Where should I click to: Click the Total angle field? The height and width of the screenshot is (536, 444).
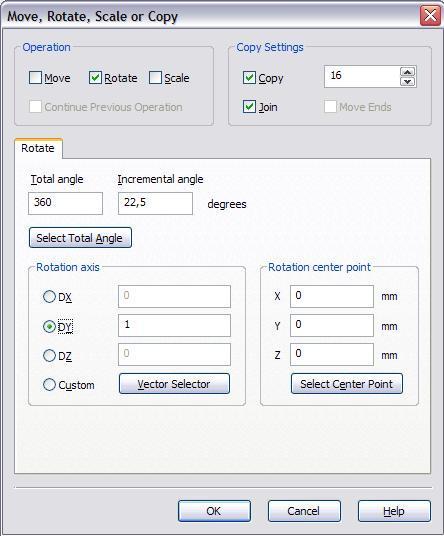pyautogui.click(x=65, y=203)
